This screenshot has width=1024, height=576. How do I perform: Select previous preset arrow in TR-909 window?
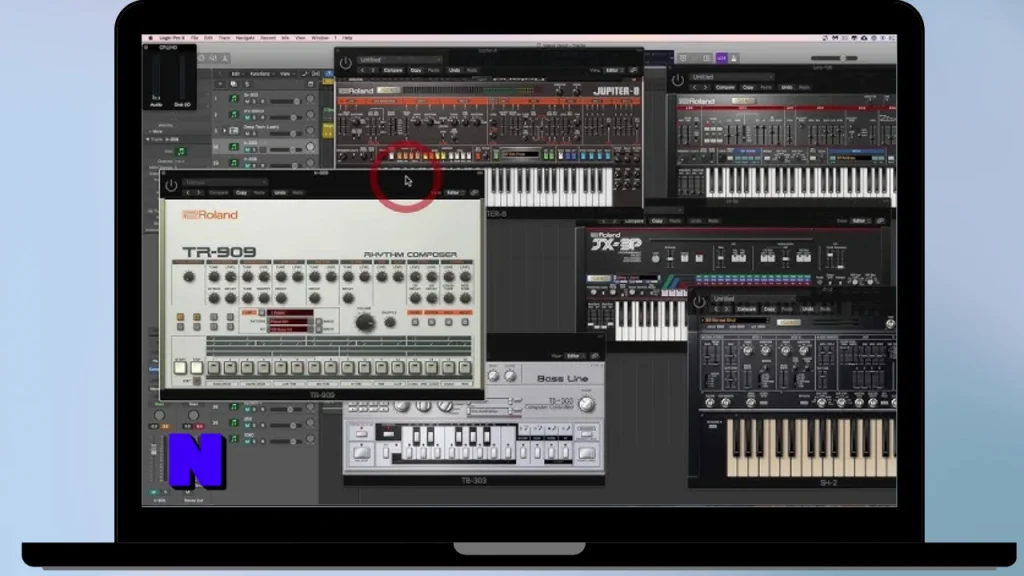pos(188,193)
